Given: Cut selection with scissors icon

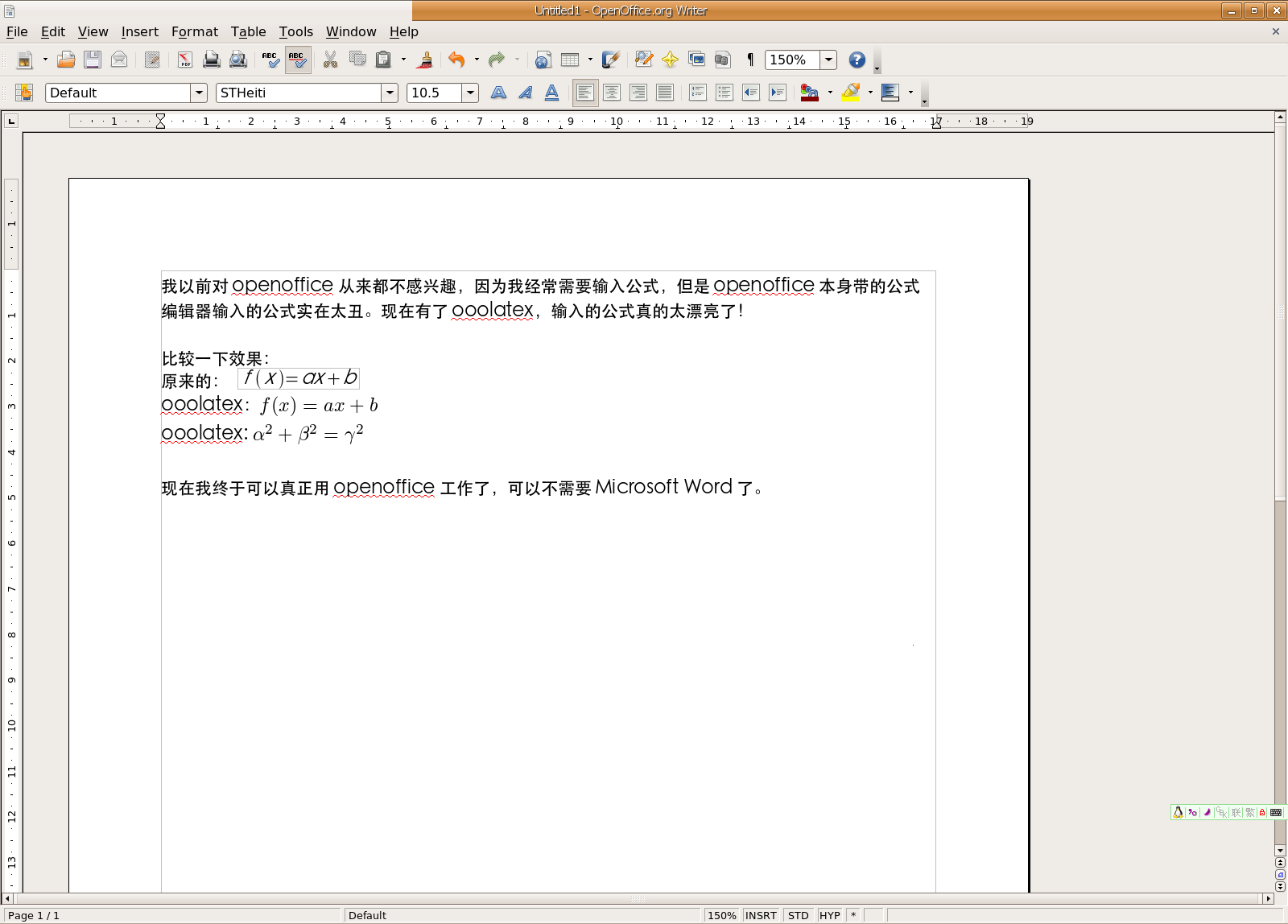Looking at the screenshot, I should 330,60.
